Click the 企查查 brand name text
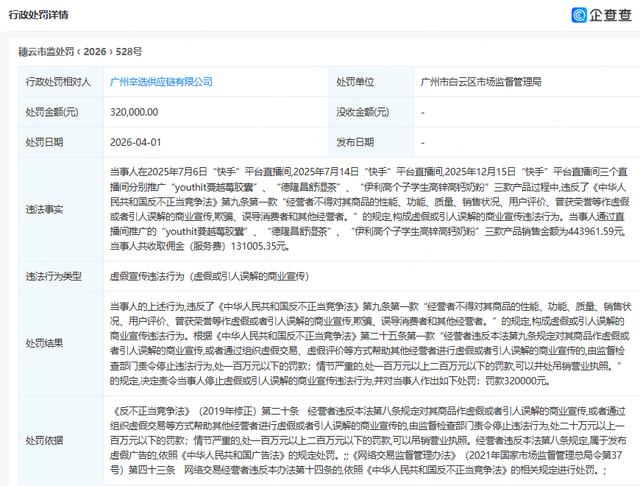Screen dimensions: 640x486 pyautogui.click(x=611, y=15)
